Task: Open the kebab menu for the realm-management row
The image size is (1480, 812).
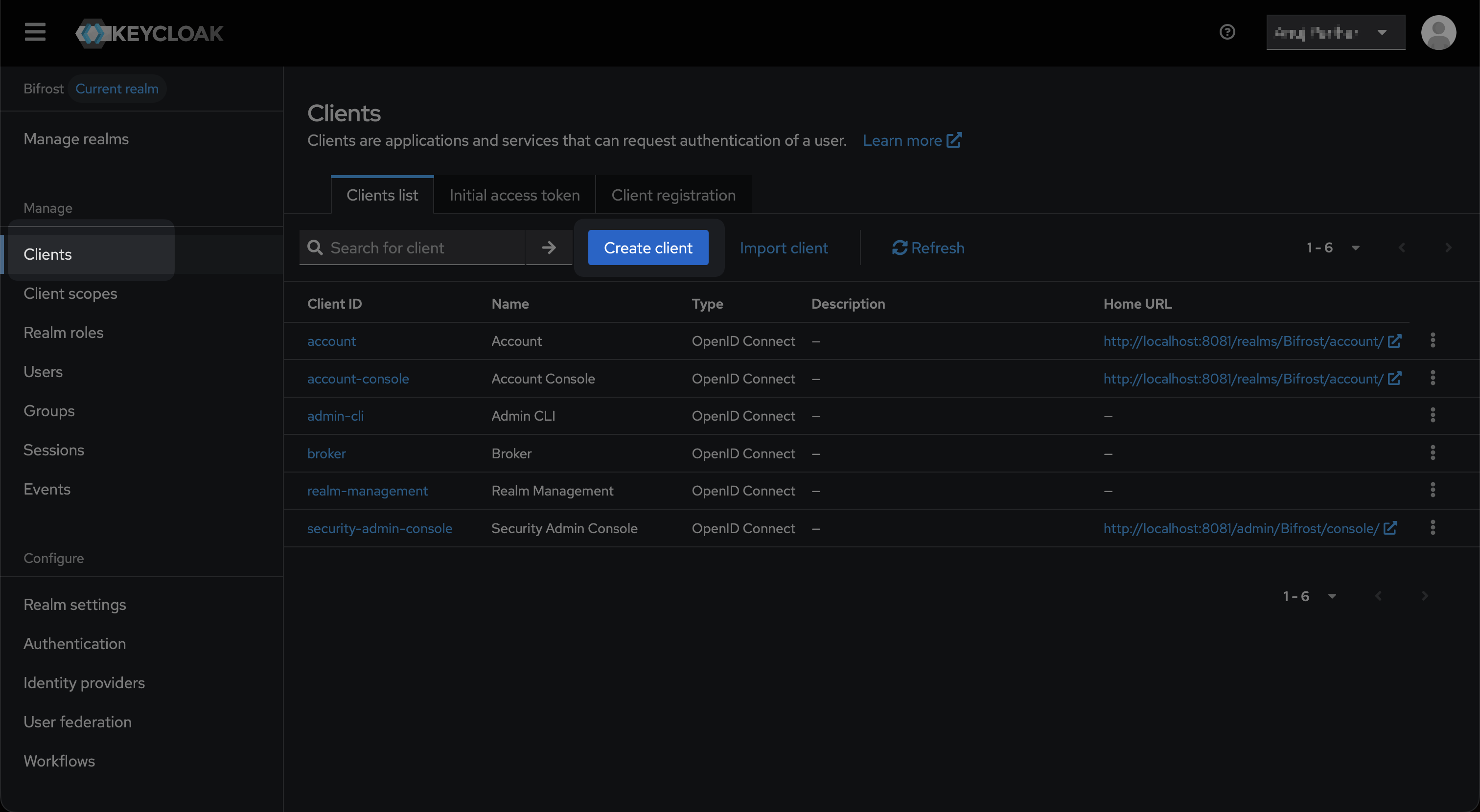Action: (1433, 491)
